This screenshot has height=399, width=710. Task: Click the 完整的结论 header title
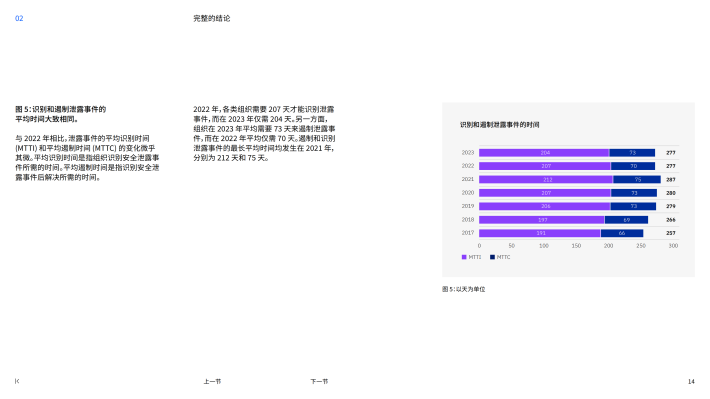[211, 18]
